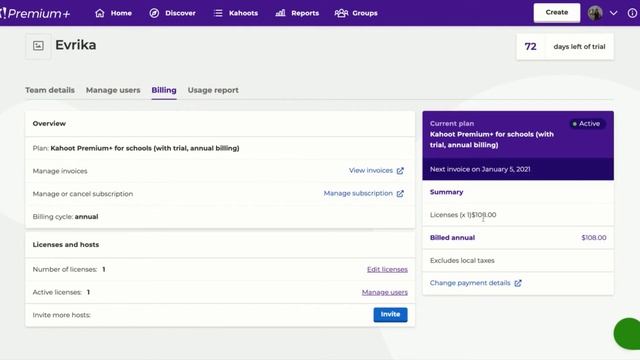Click external link icon beside Change payment details
Image resolution: width=640 pixels, height=360 pixels.
pos(518,283)
